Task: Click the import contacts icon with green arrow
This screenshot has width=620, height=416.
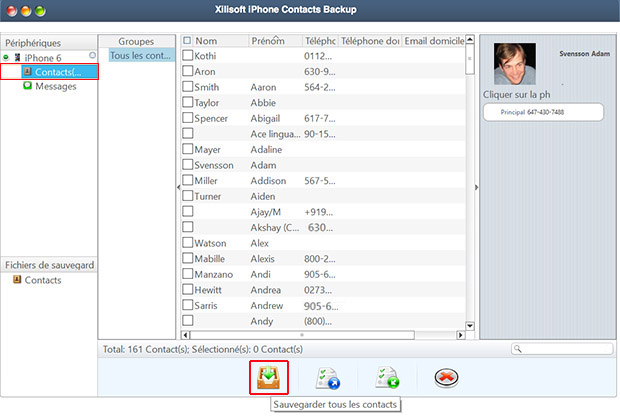Action: [387, 377]
